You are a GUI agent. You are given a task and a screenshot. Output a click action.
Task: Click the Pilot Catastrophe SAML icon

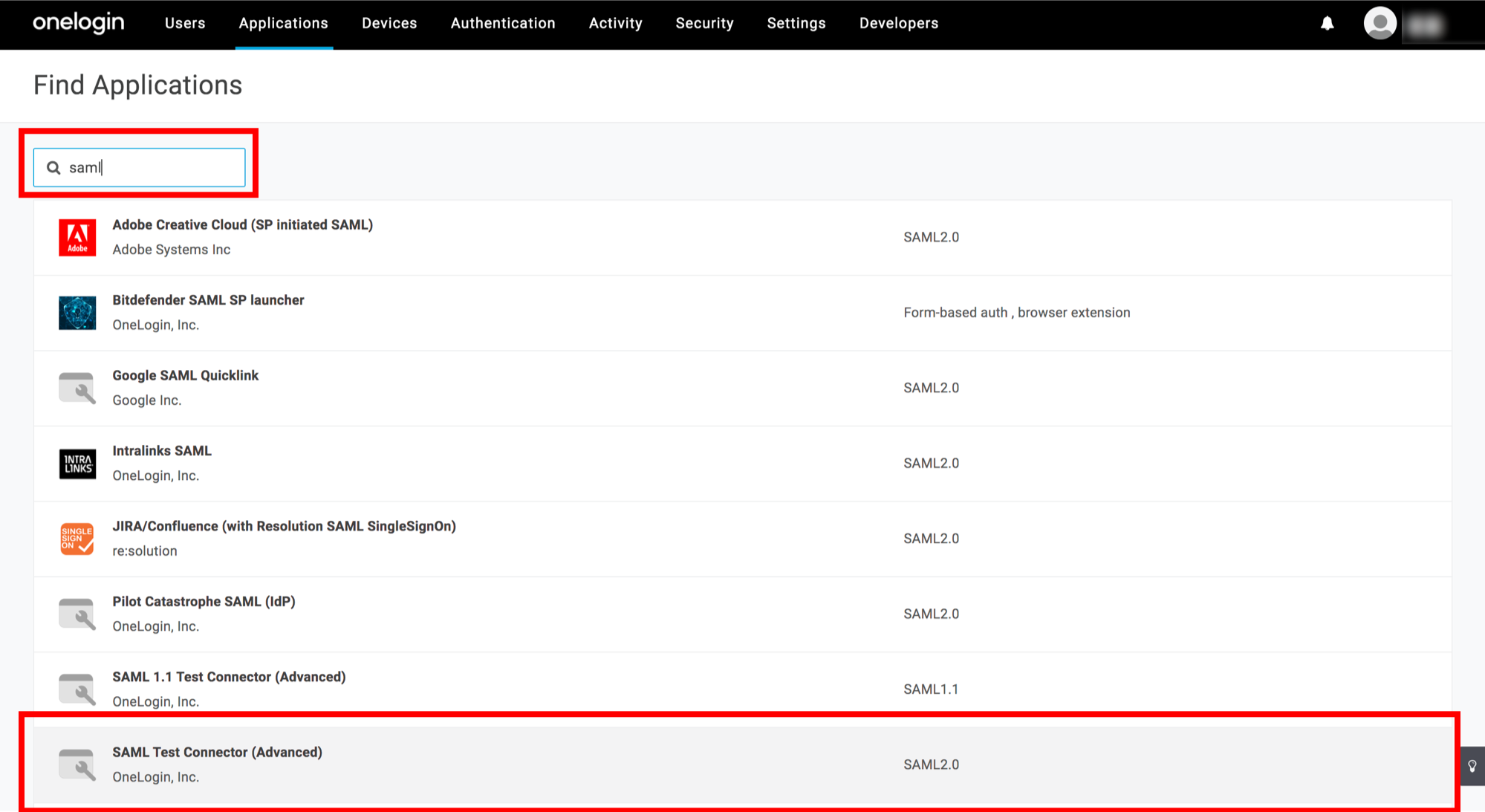point(77,614)
